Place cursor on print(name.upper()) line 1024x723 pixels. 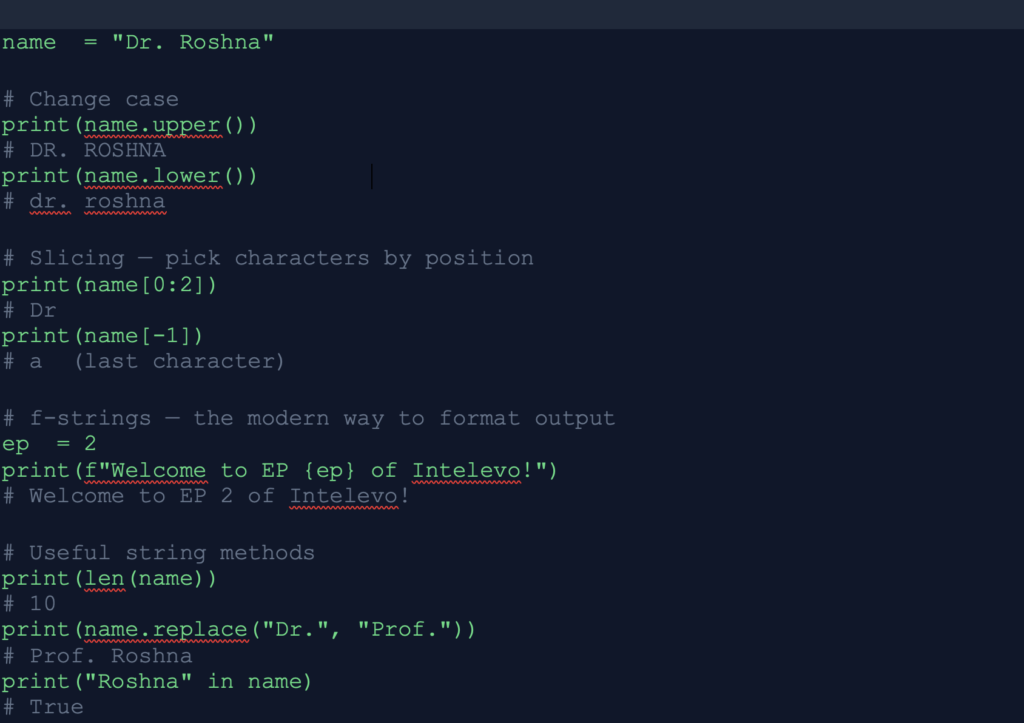[x=129, y=125]
